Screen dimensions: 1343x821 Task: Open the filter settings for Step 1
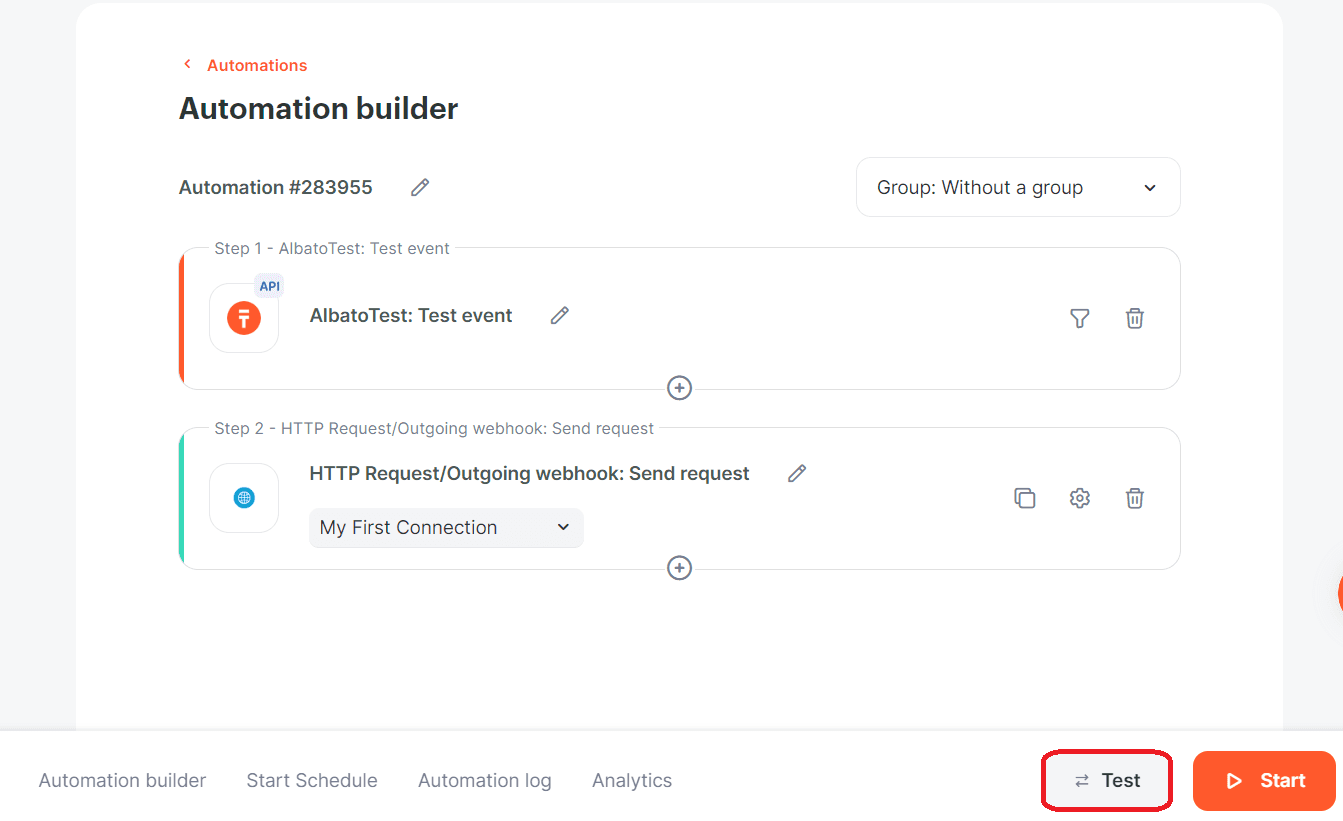click(1080, 318)
